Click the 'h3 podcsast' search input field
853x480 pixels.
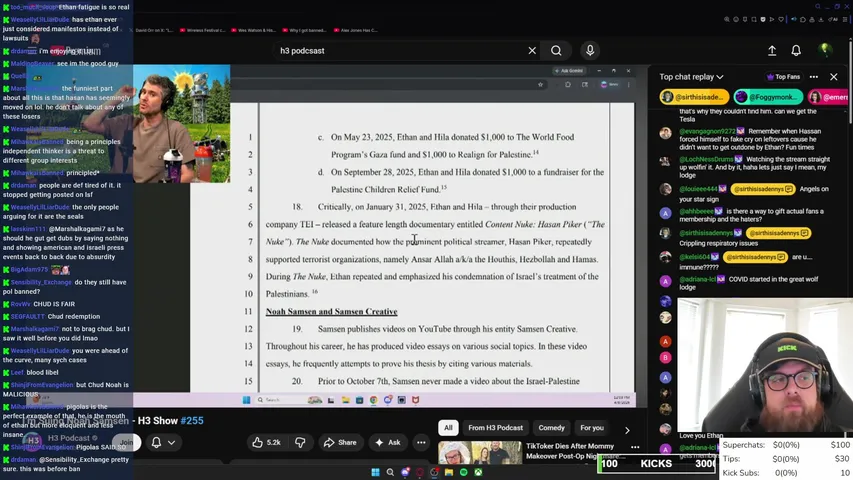[400, 51]
